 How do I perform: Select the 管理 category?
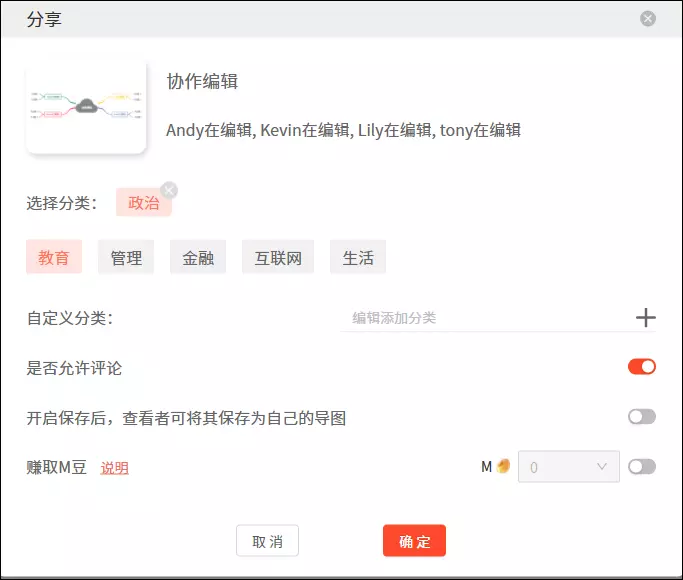pyautogui.click(x=126, y=257)
